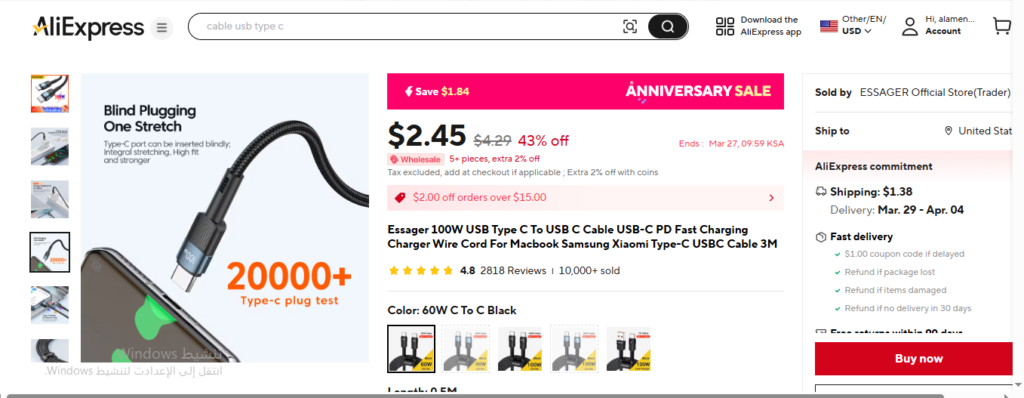Select the 60W C To C Black variant

point(411,349)
